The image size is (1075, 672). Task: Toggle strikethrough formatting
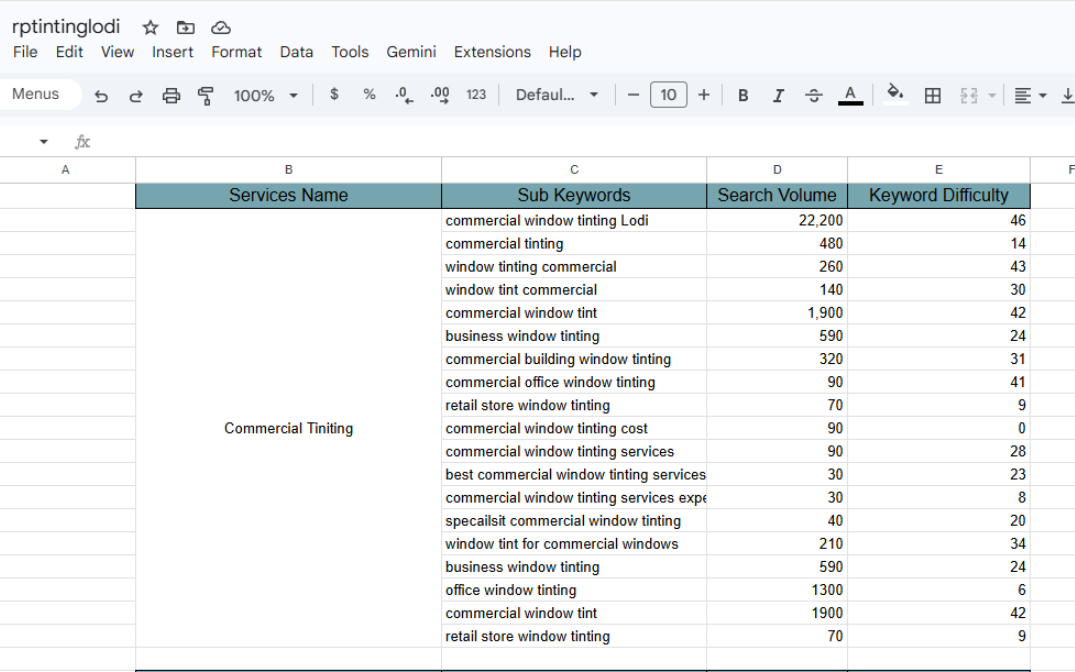click(x=814, y=95)
